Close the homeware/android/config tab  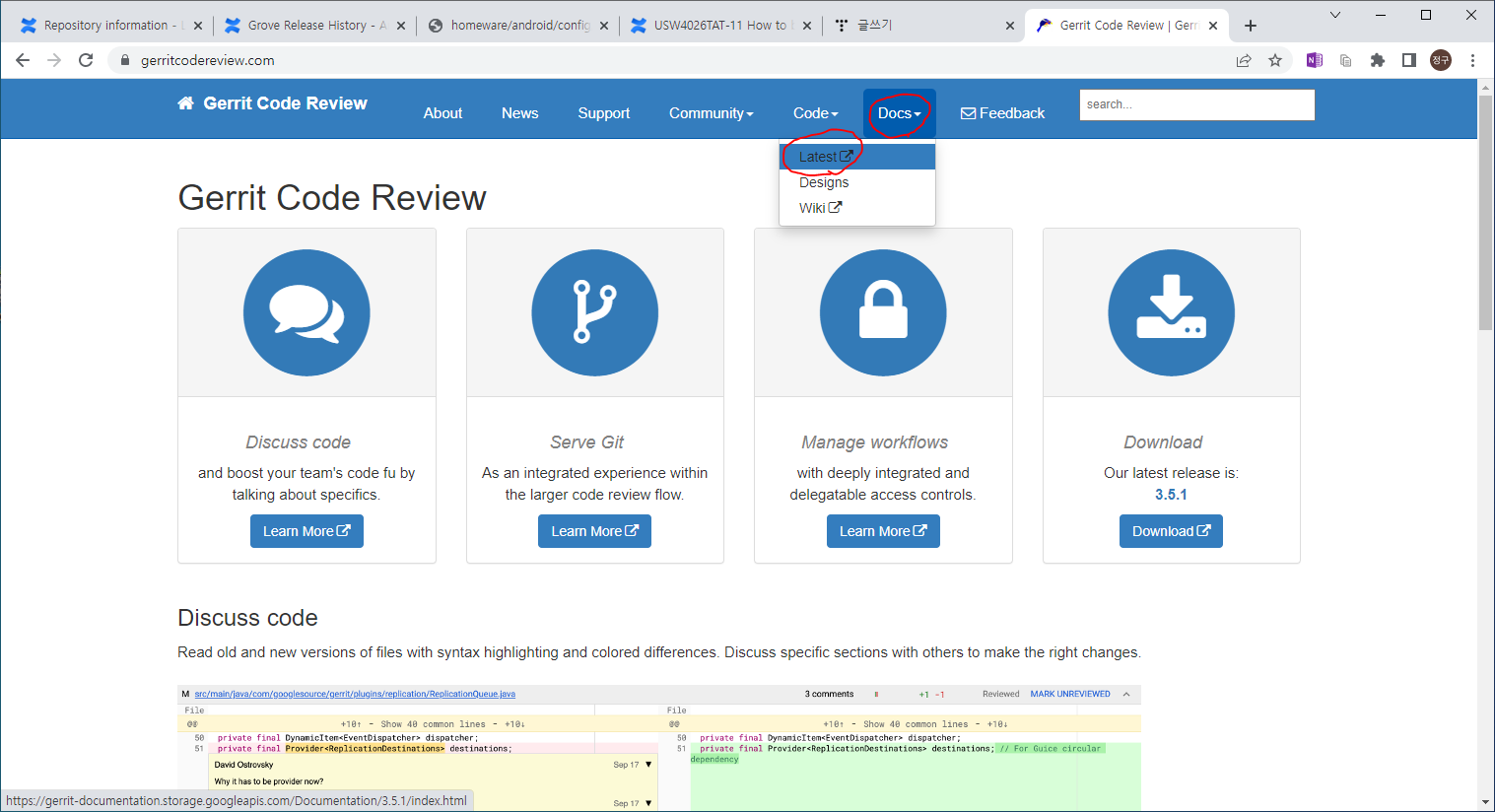coord(604,26)
